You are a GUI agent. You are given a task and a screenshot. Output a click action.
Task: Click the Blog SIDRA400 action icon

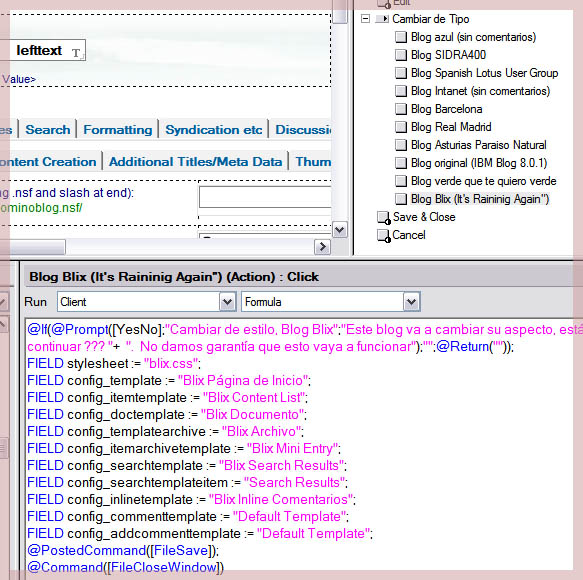[400, 55]
